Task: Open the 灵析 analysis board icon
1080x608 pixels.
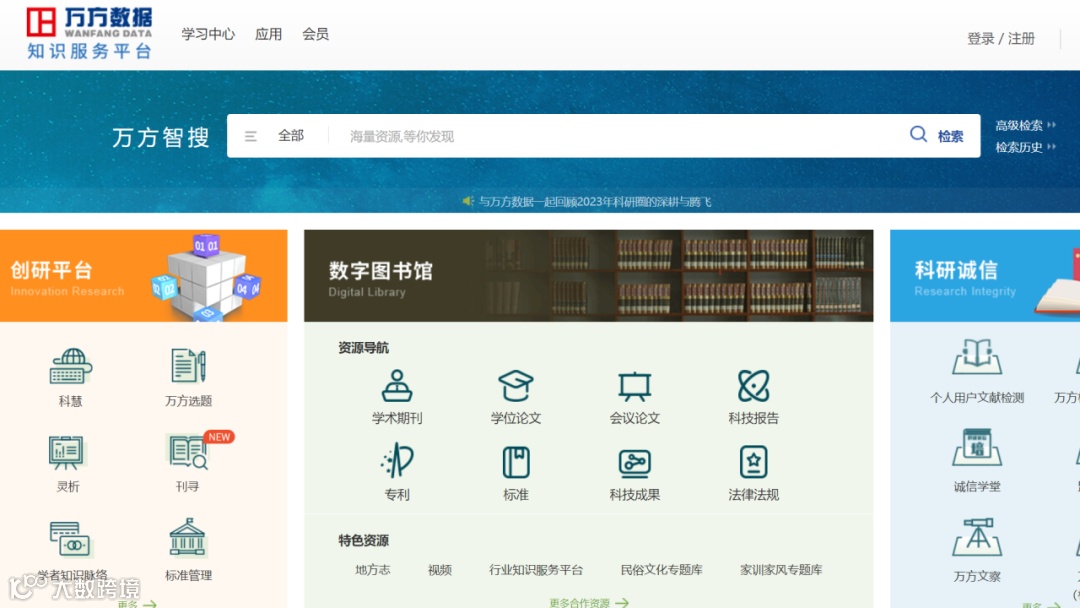Action: point(67,453)
